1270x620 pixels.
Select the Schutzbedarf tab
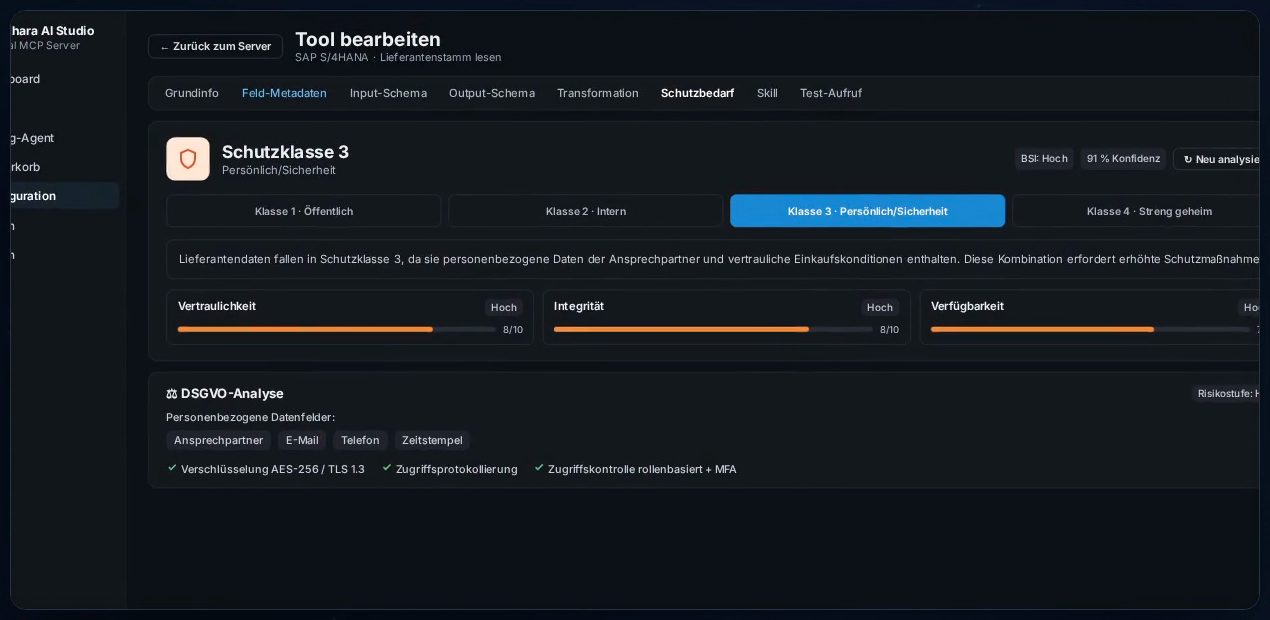pyautogui.click(x=697, y=93)
